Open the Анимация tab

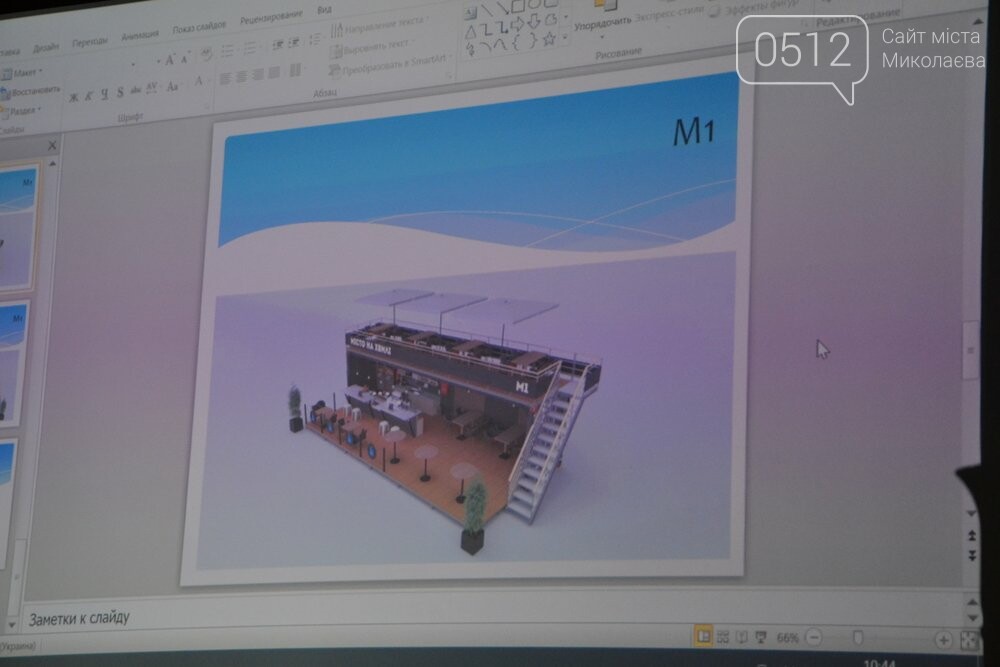click(x=140, y=34)
